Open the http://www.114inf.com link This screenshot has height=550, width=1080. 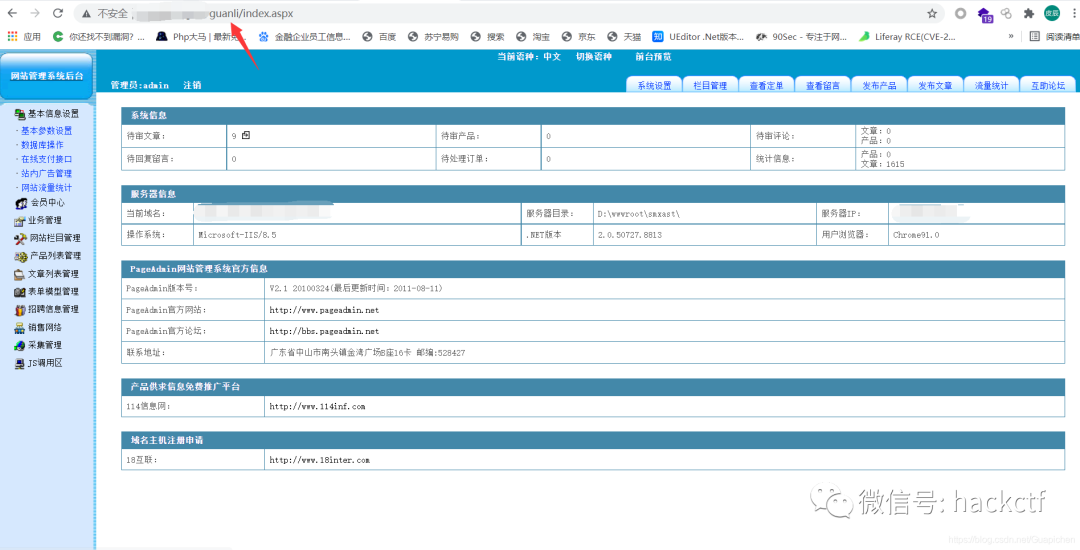(317, 407)
